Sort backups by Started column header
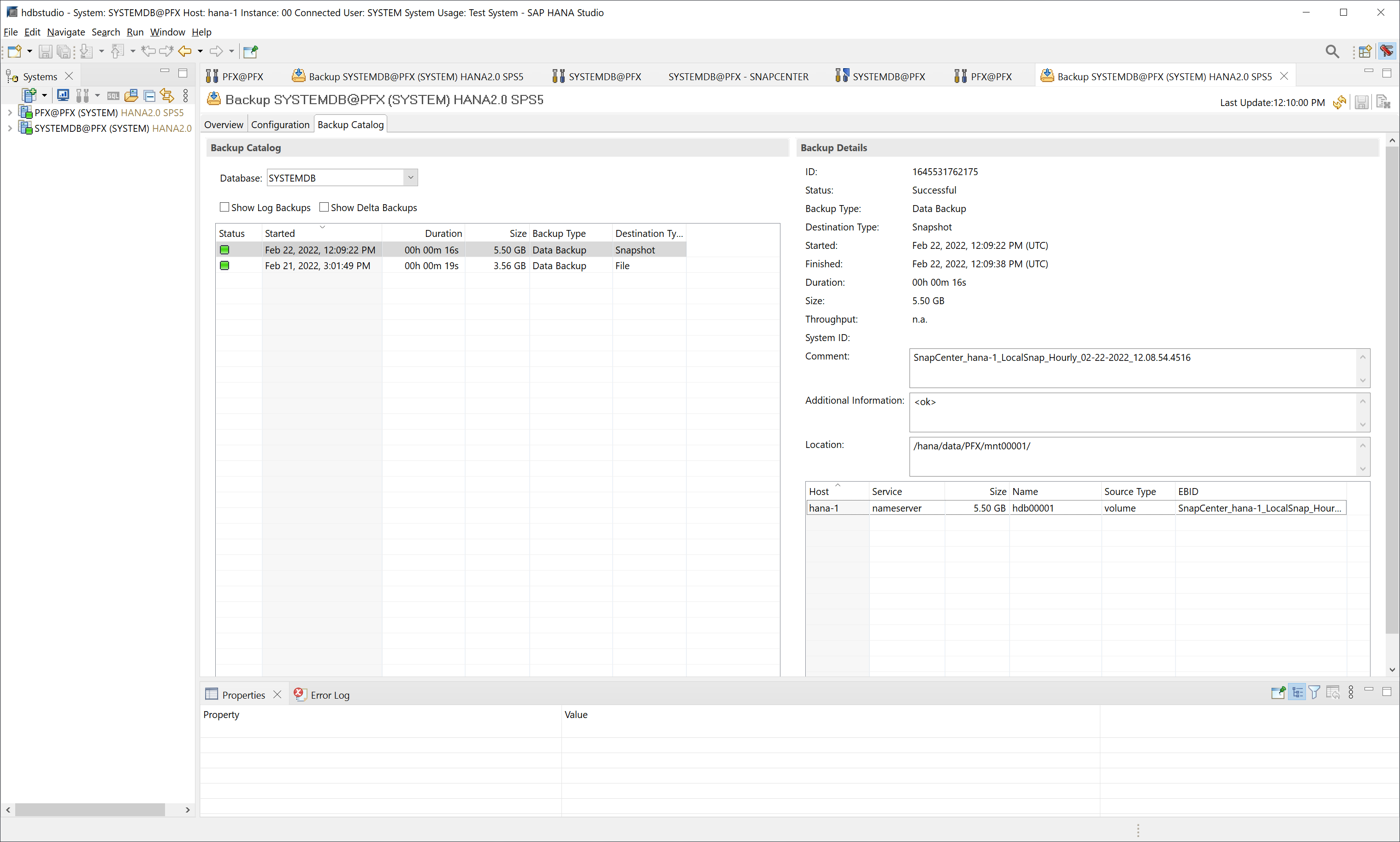 [279, 233]
